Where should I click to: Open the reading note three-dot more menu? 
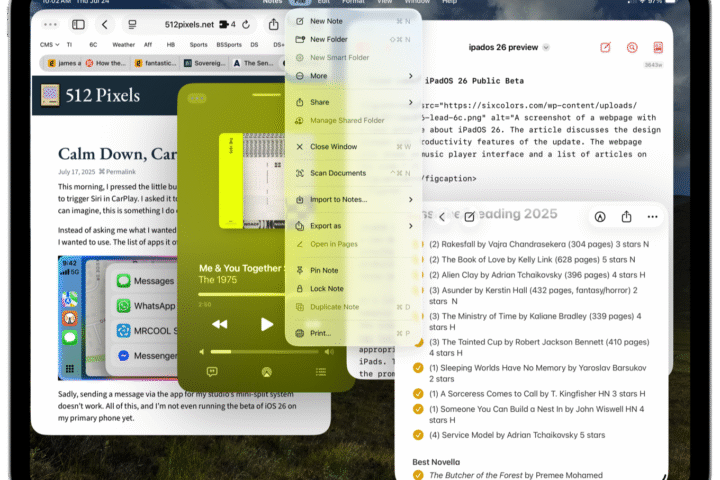(652, 217)
